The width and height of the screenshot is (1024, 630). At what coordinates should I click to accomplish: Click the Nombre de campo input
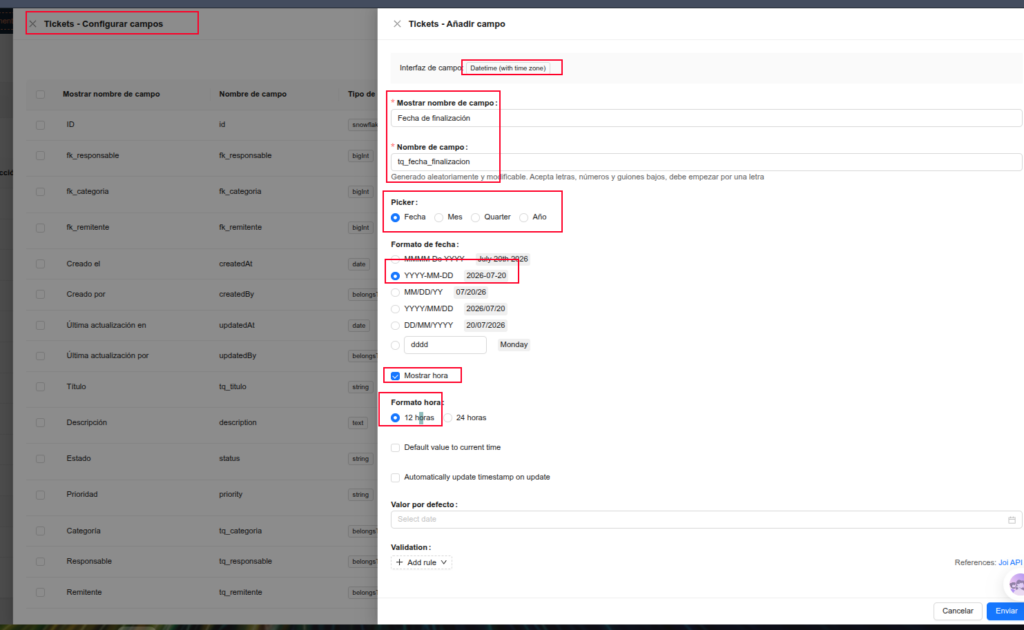coord(706,162)
